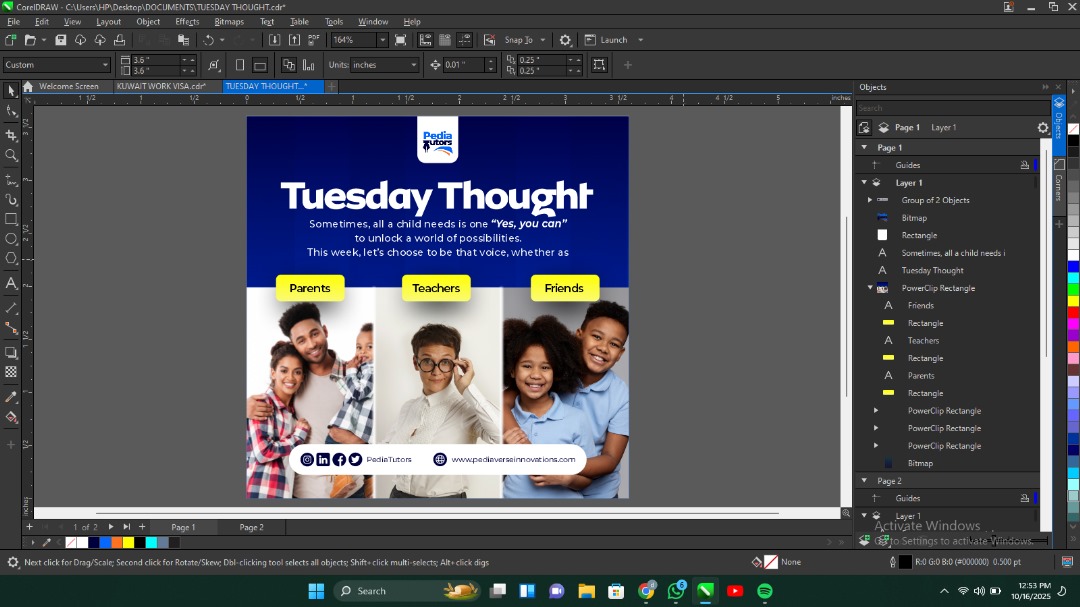Collapse the PowerClip Rectangle above Friends
The width and height of the screenshot is (1080, 607).
pos(870,288)
